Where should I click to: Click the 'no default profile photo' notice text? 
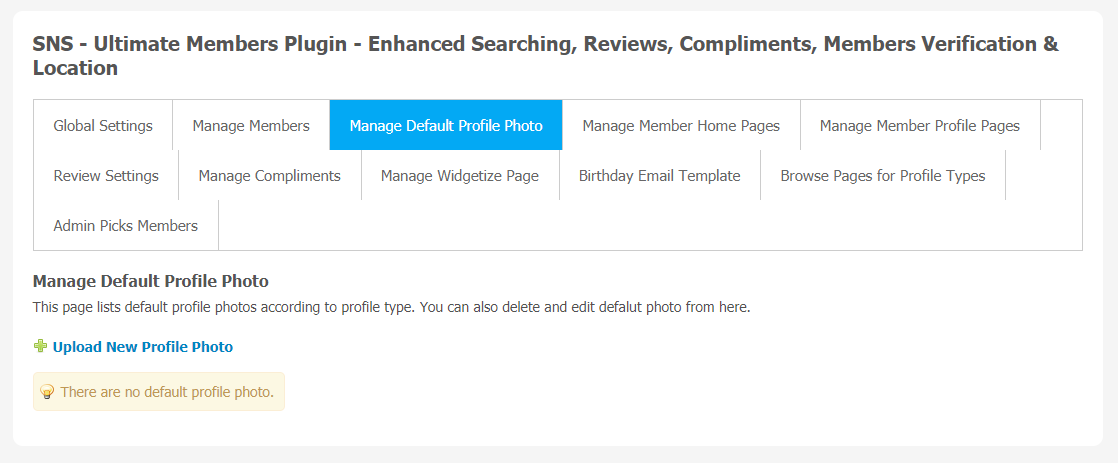point(167,392)
